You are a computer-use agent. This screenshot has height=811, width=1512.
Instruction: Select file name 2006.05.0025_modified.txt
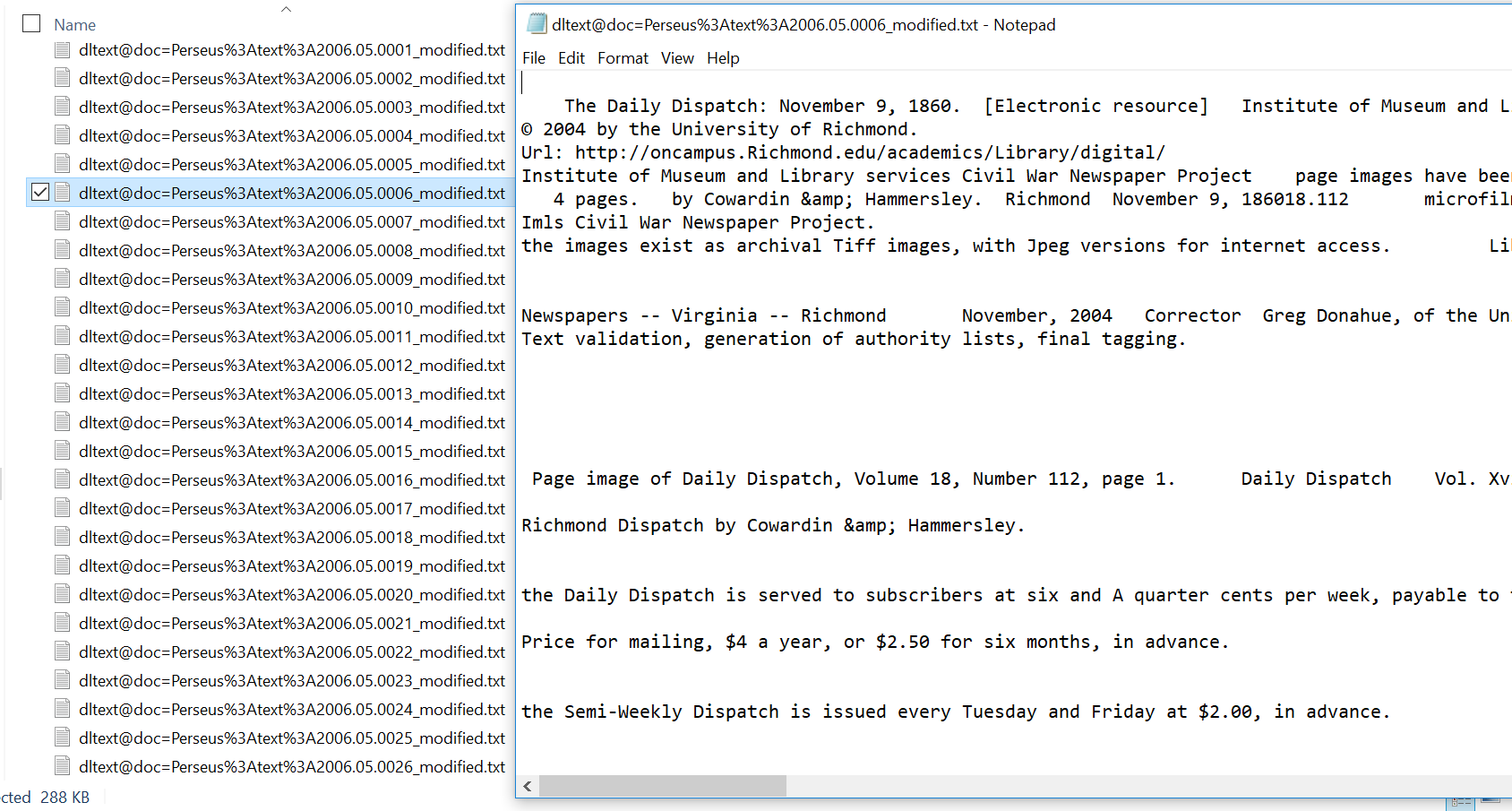click(292, 738)
